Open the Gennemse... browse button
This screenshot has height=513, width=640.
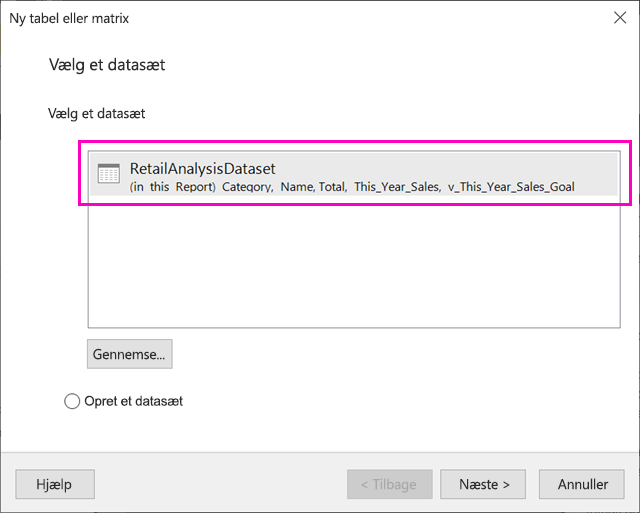(x=129, y=354)
